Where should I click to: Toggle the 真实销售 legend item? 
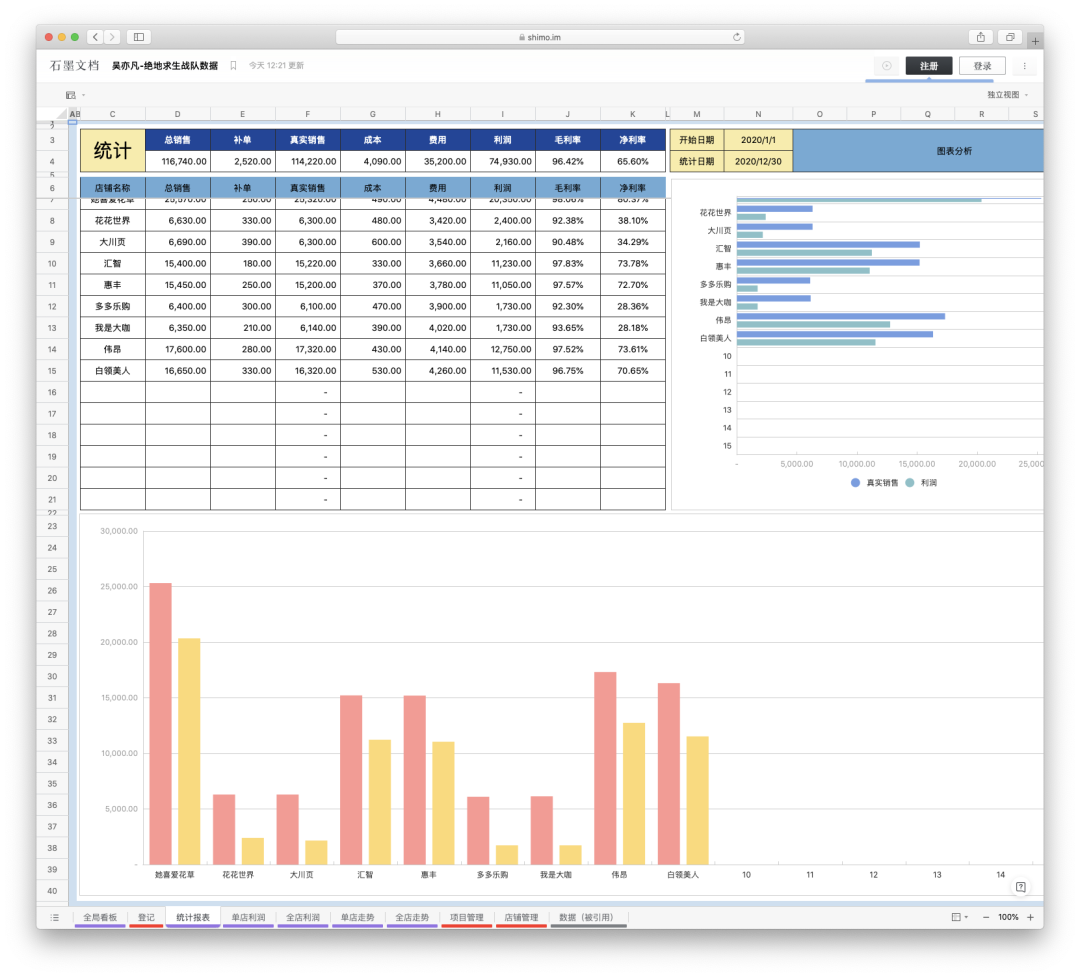point(875,482)
